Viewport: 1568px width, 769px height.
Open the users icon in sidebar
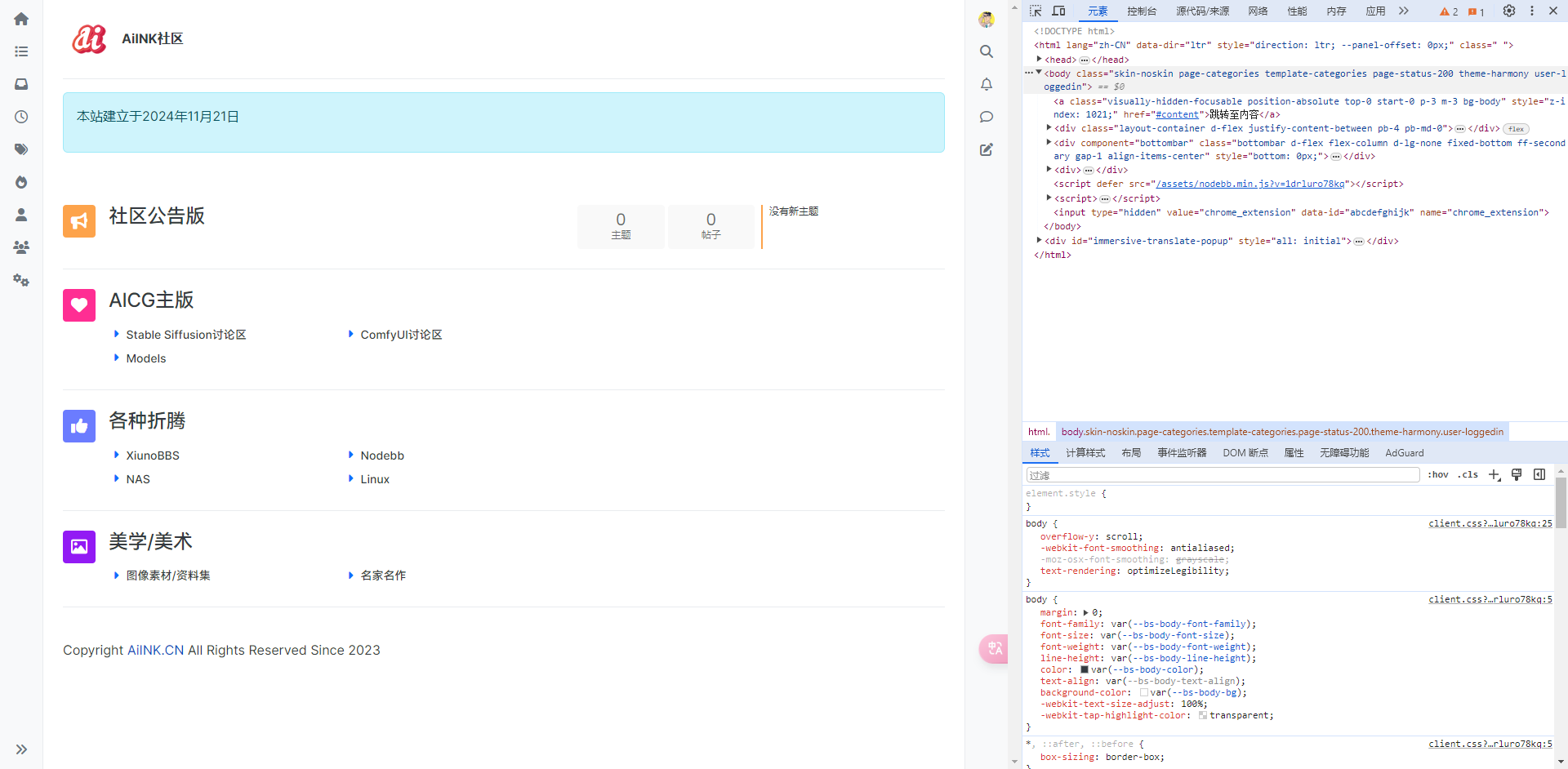point(21,215)
